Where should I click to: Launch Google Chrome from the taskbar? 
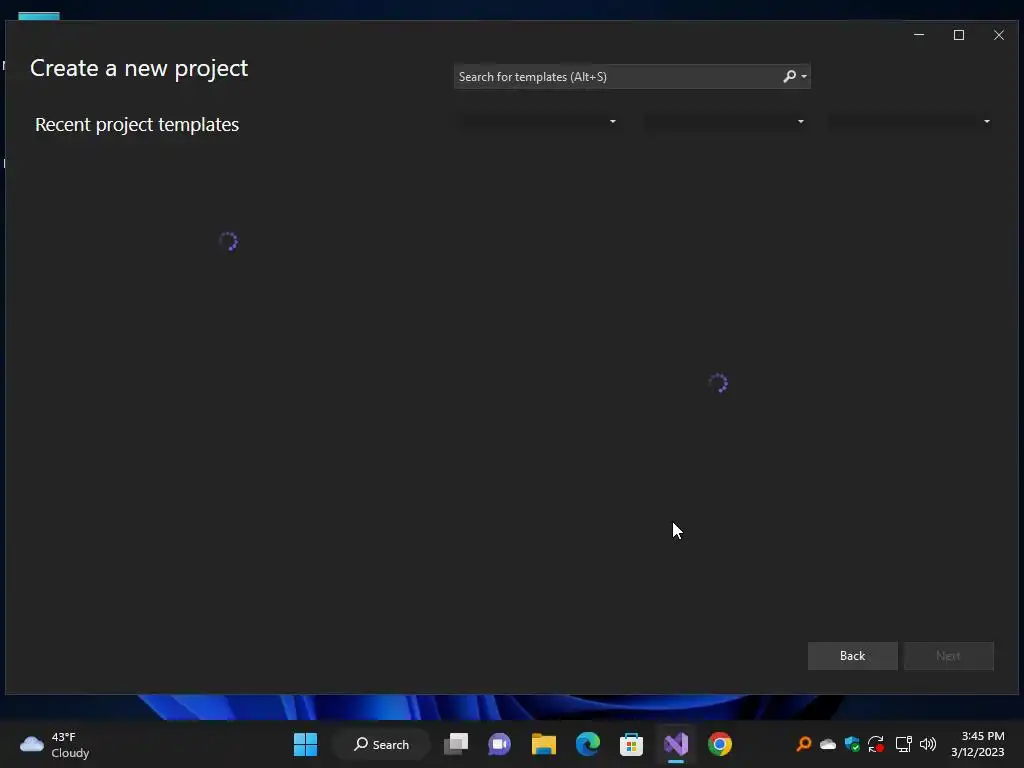click(720, 744)
